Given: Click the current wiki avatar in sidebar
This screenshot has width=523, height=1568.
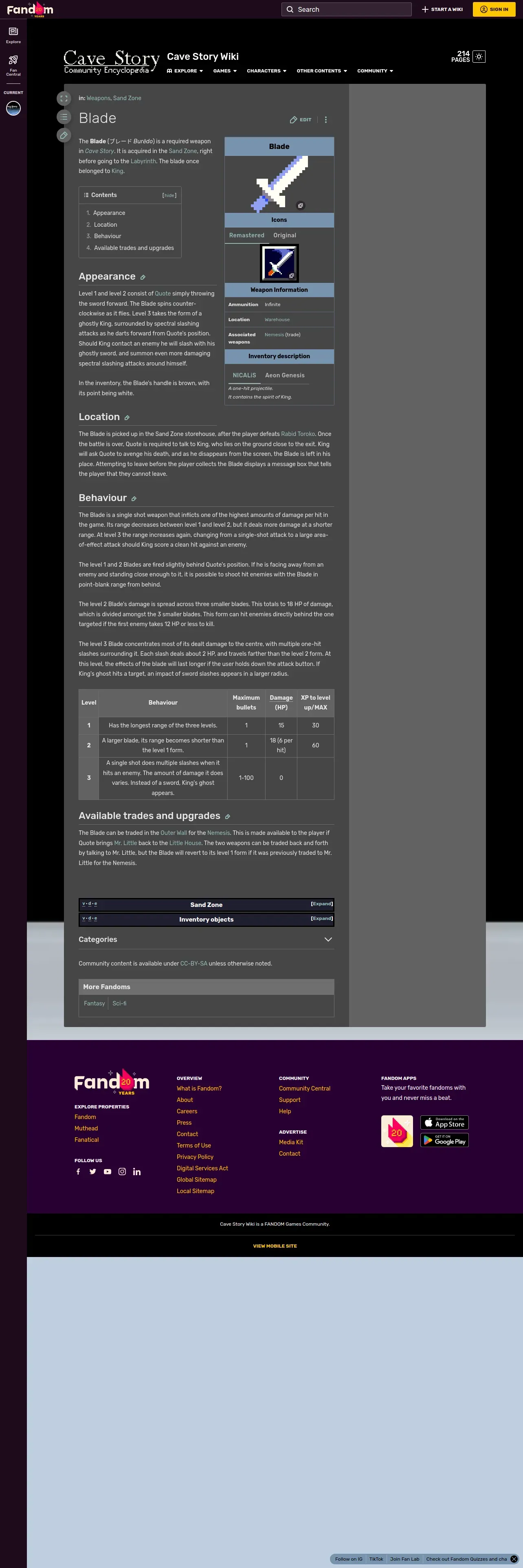Looking at the screenshot, I should coord(13,108).
